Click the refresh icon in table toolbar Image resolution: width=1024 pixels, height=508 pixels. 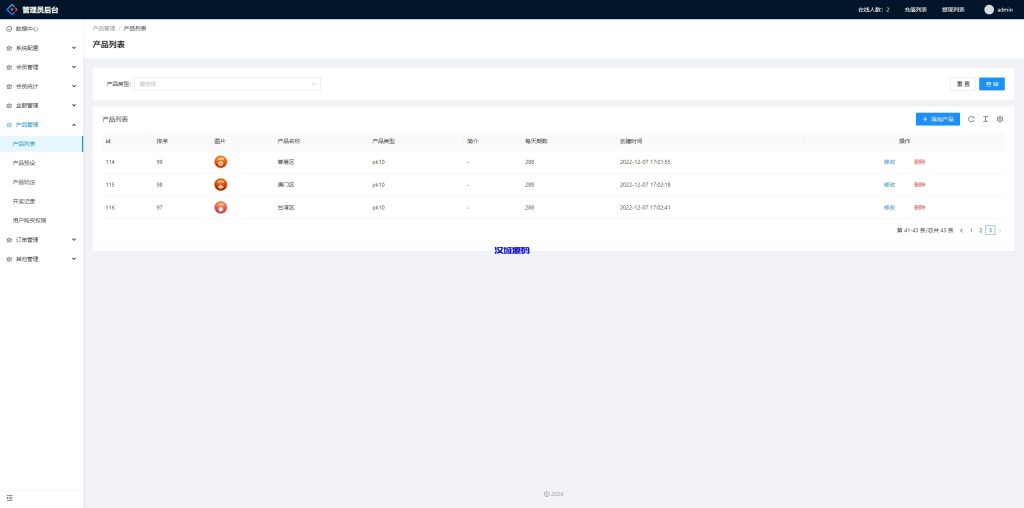[970, 119]
